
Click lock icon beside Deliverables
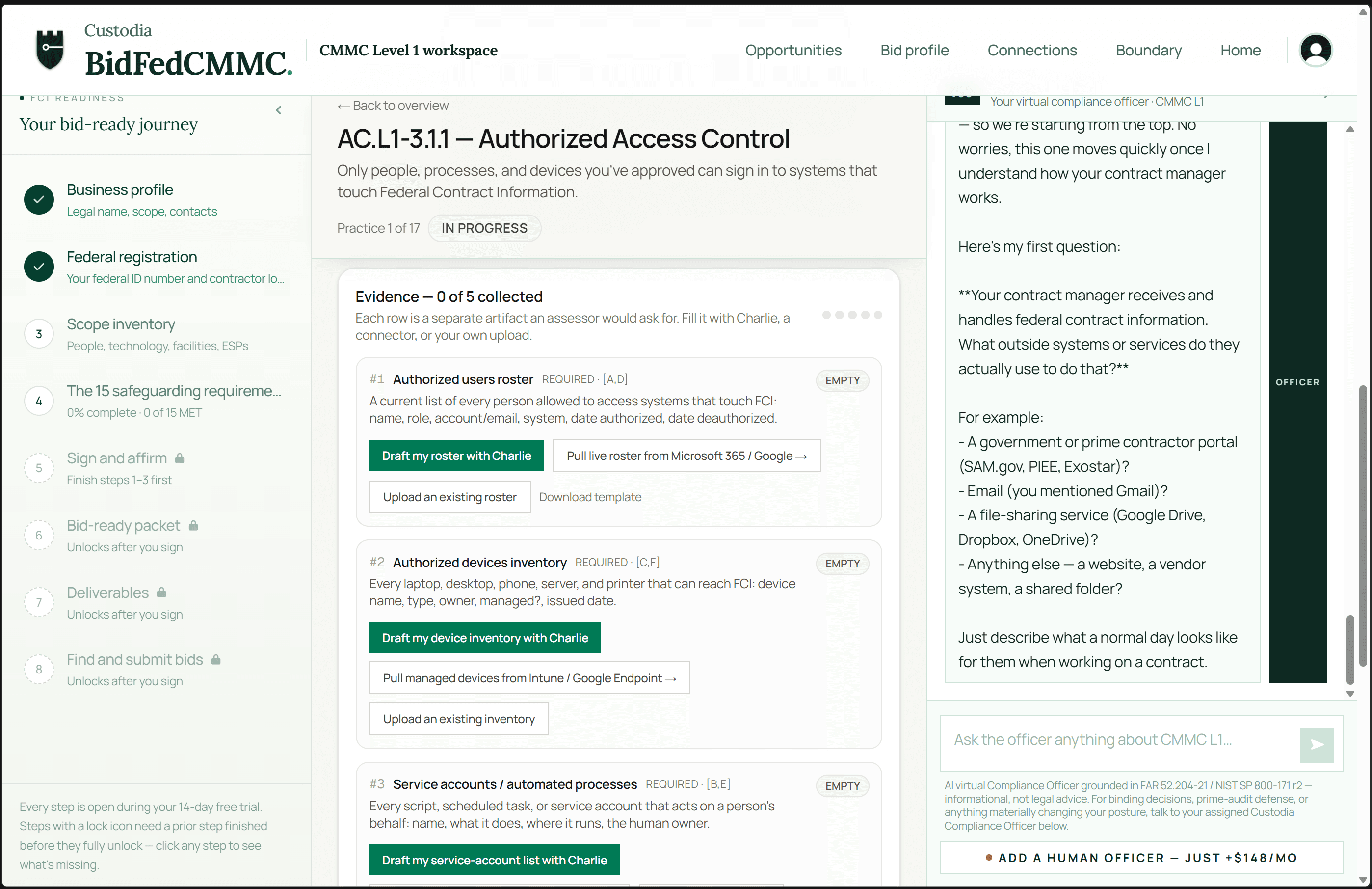(x=161, y=592)
